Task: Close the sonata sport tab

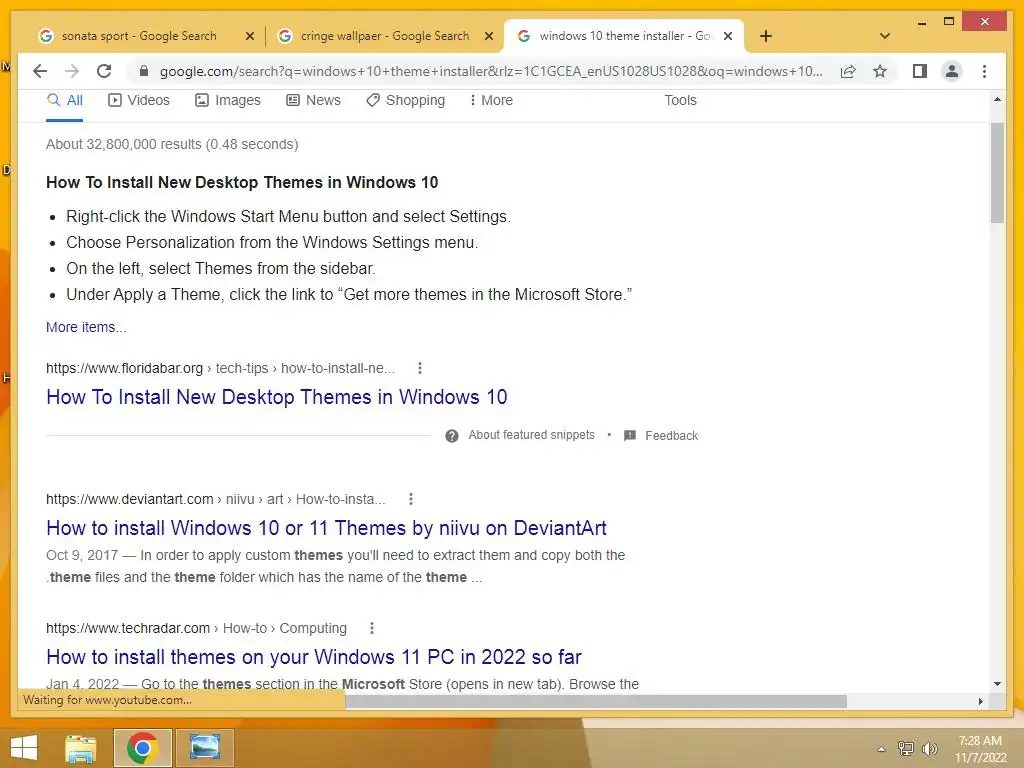Action: [249, 36]
